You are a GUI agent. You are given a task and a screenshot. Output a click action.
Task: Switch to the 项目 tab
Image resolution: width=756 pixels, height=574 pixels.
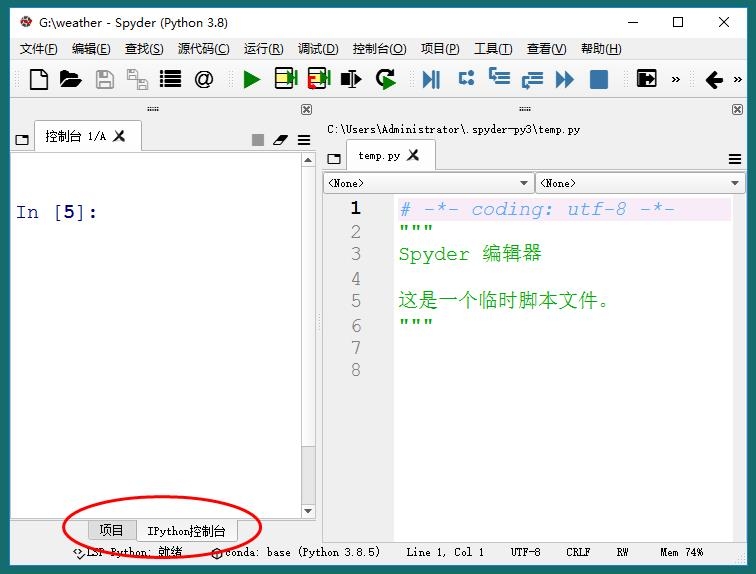111,531
